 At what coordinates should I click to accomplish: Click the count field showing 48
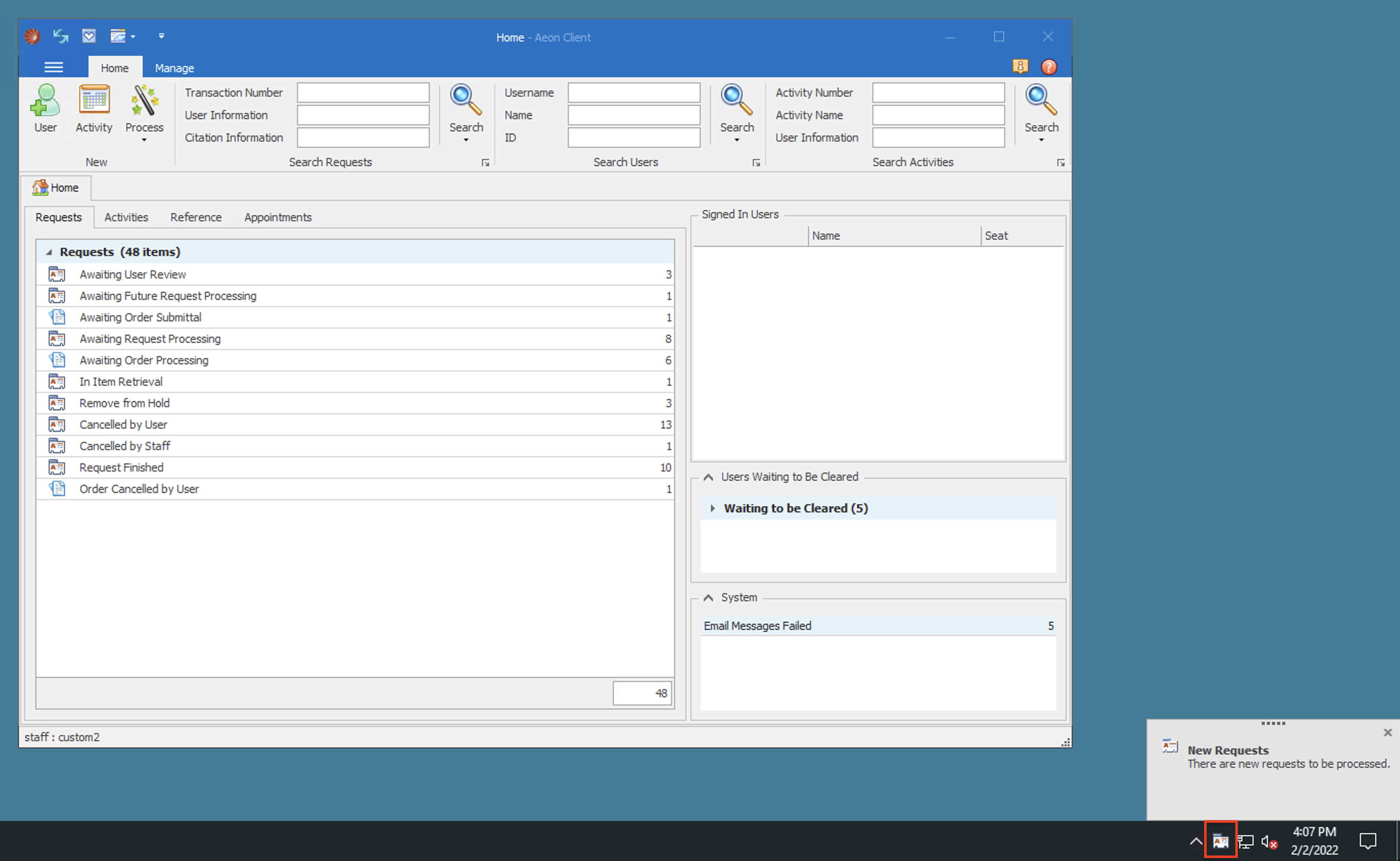[x=642, y=693]
